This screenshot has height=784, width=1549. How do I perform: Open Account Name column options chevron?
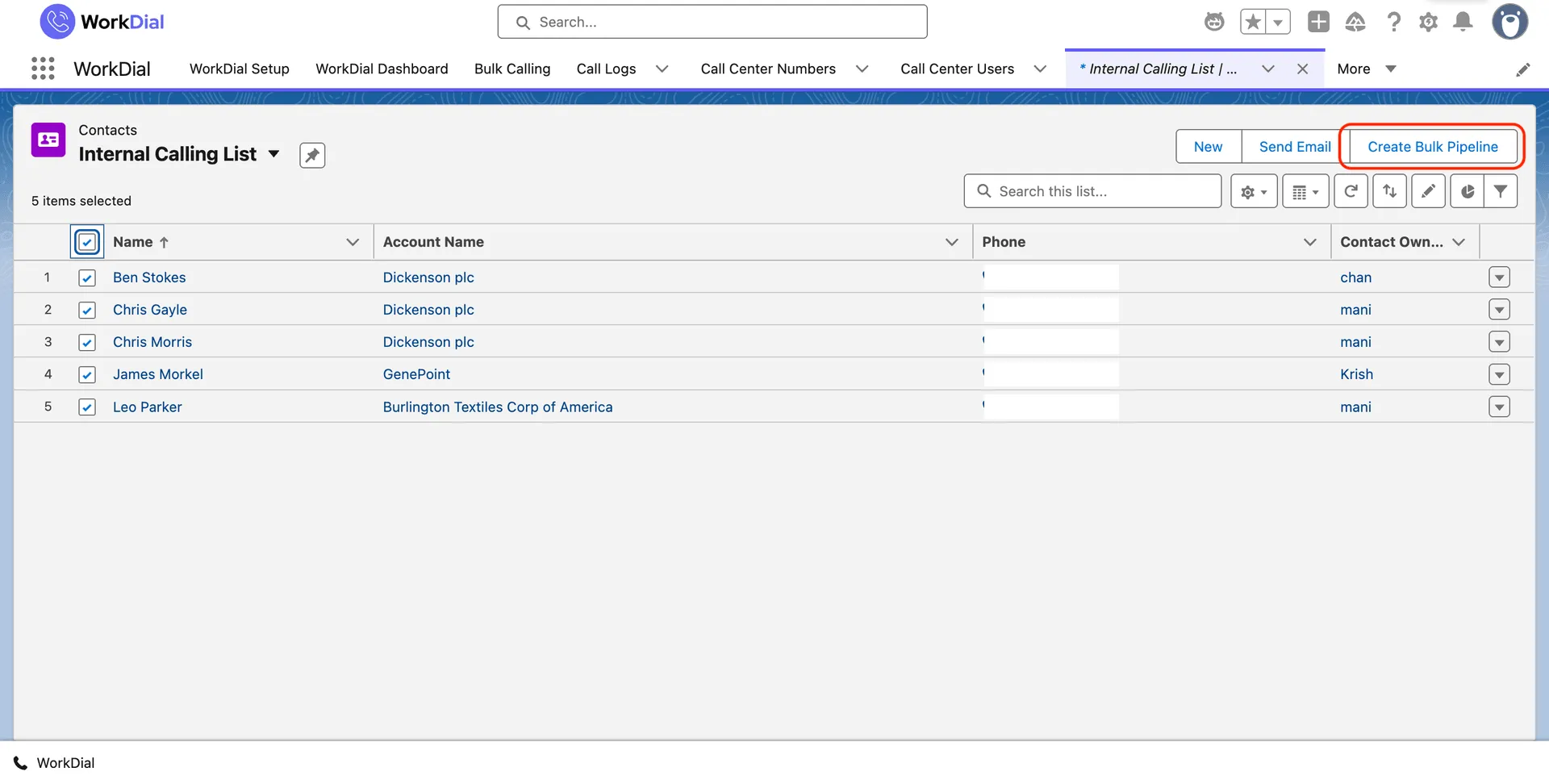[952, 242]
